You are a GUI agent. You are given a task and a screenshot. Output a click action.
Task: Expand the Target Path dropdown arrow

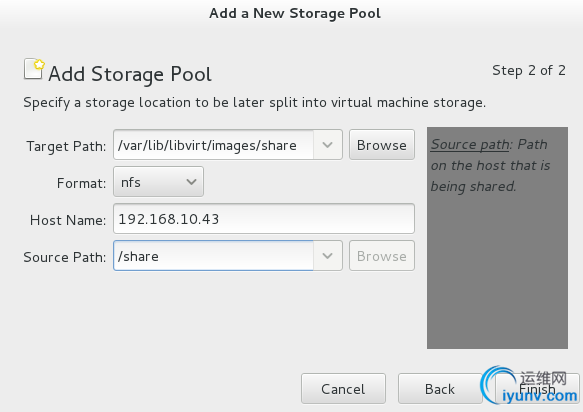pos(328,145)
